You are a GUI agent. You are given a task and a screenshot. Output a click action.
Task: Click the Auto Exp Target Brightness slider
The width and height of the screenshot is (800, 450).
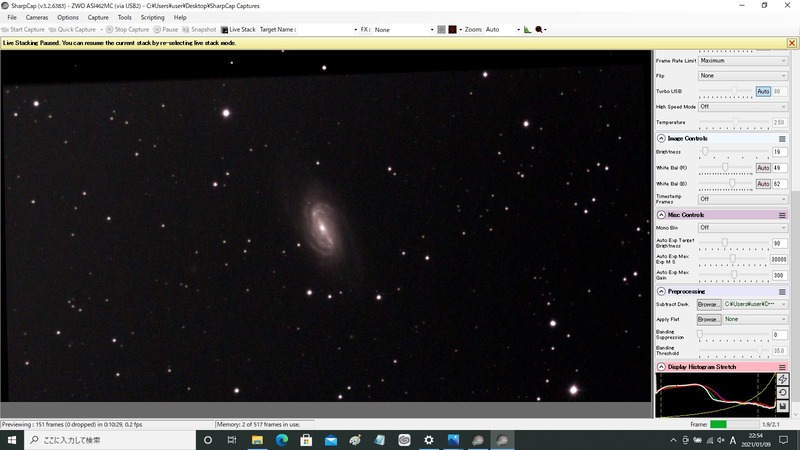tap(734, 243)
